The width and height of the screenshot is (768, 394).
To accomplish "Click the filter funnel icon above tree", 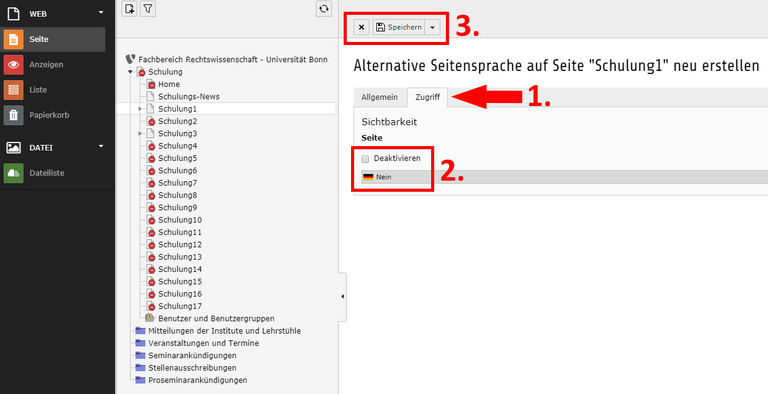I will pos(148,9).
